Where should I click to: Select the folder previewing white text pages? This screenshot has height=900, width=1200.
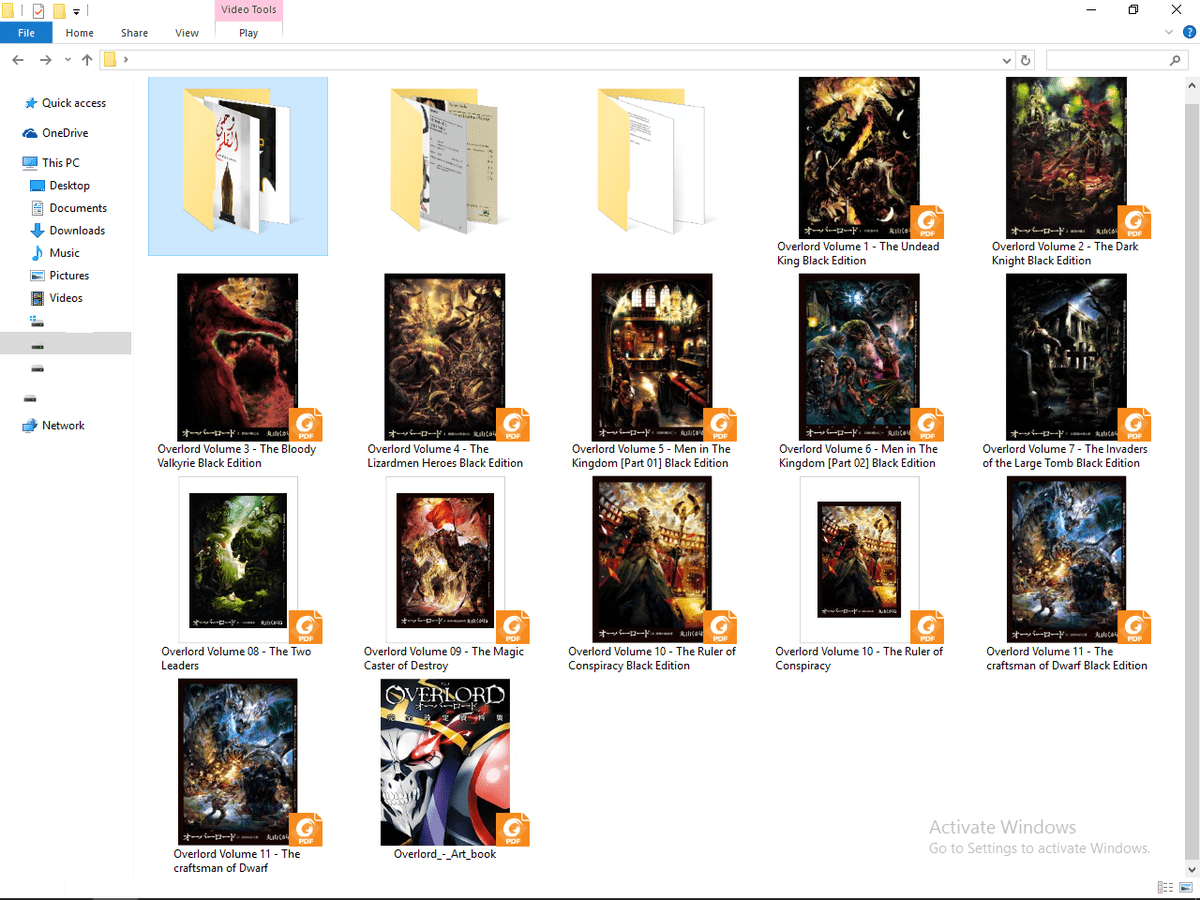point(651,160)
